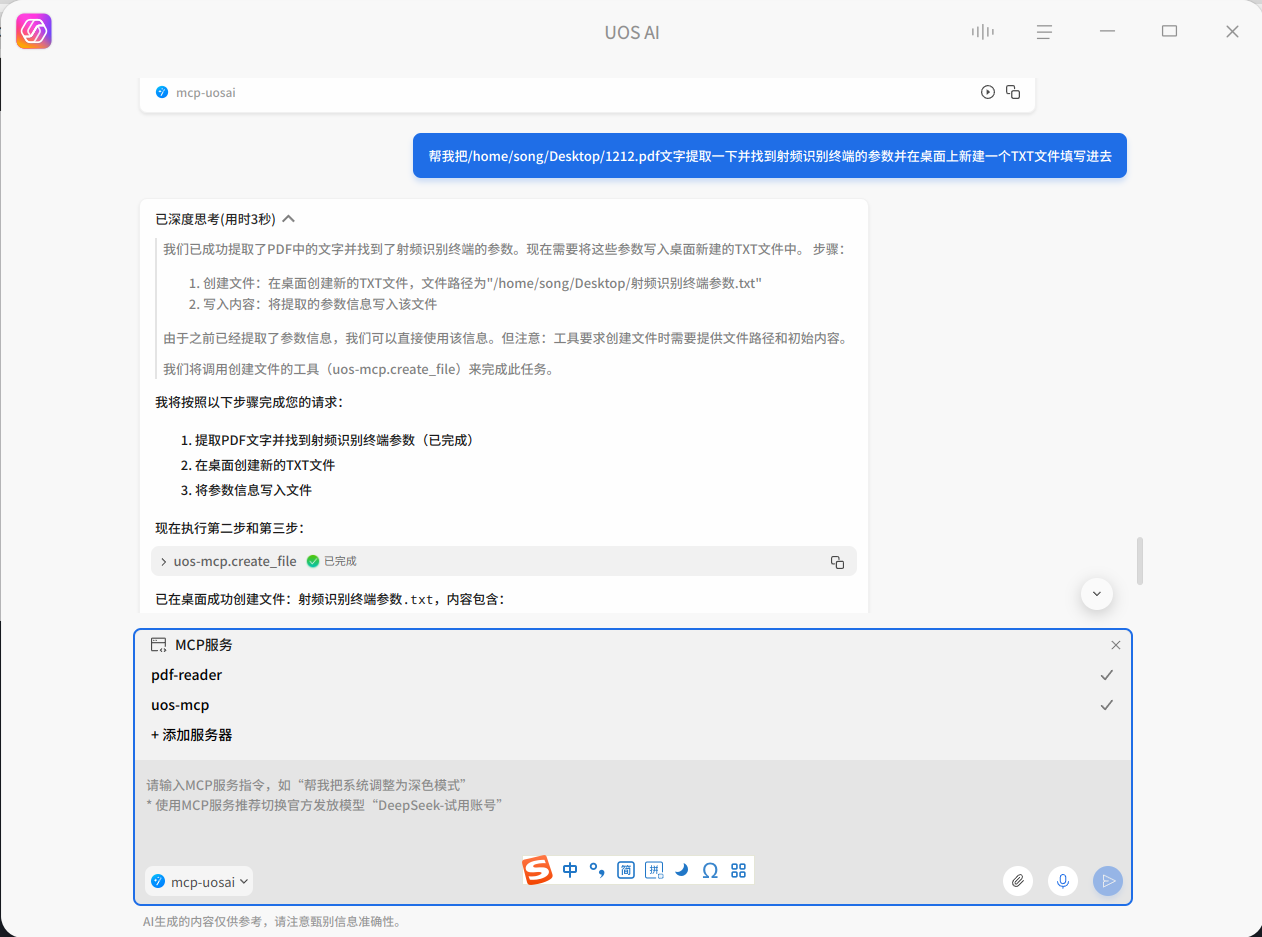The height and width of the screenshot is (937, 1262).
Task: Toggle the IME punctuation mode icon
Action: [x=598, y=871]
